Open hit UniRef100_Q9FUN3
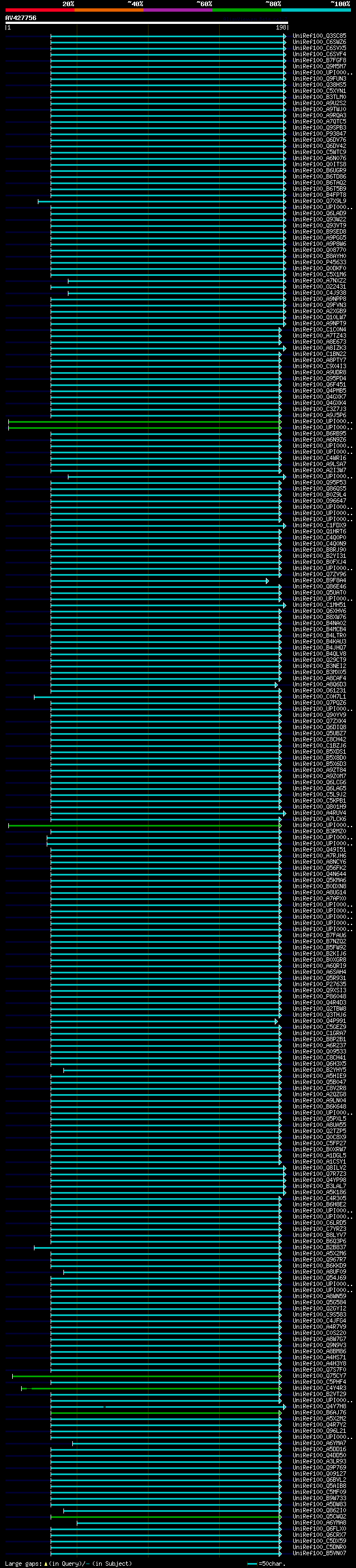 (x=319, y=78)
